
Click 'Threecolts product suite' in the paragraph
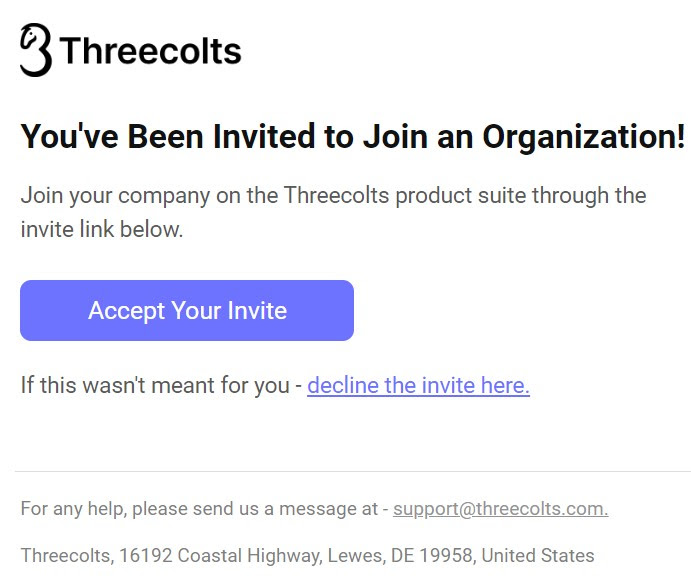pyautogui.click(x=405, y=196)
